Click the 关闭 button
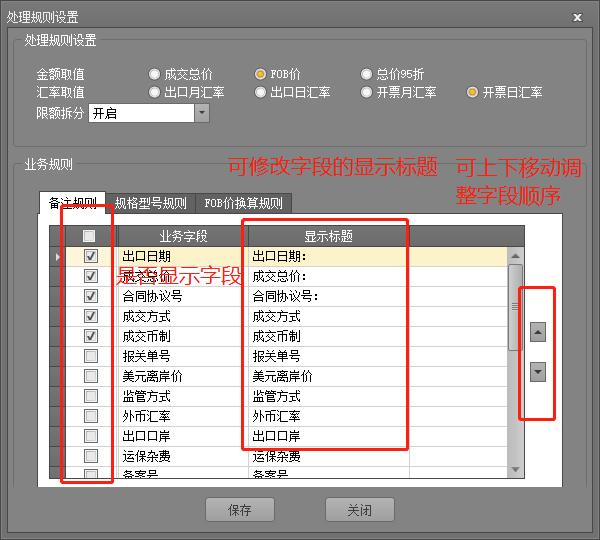 360,510
